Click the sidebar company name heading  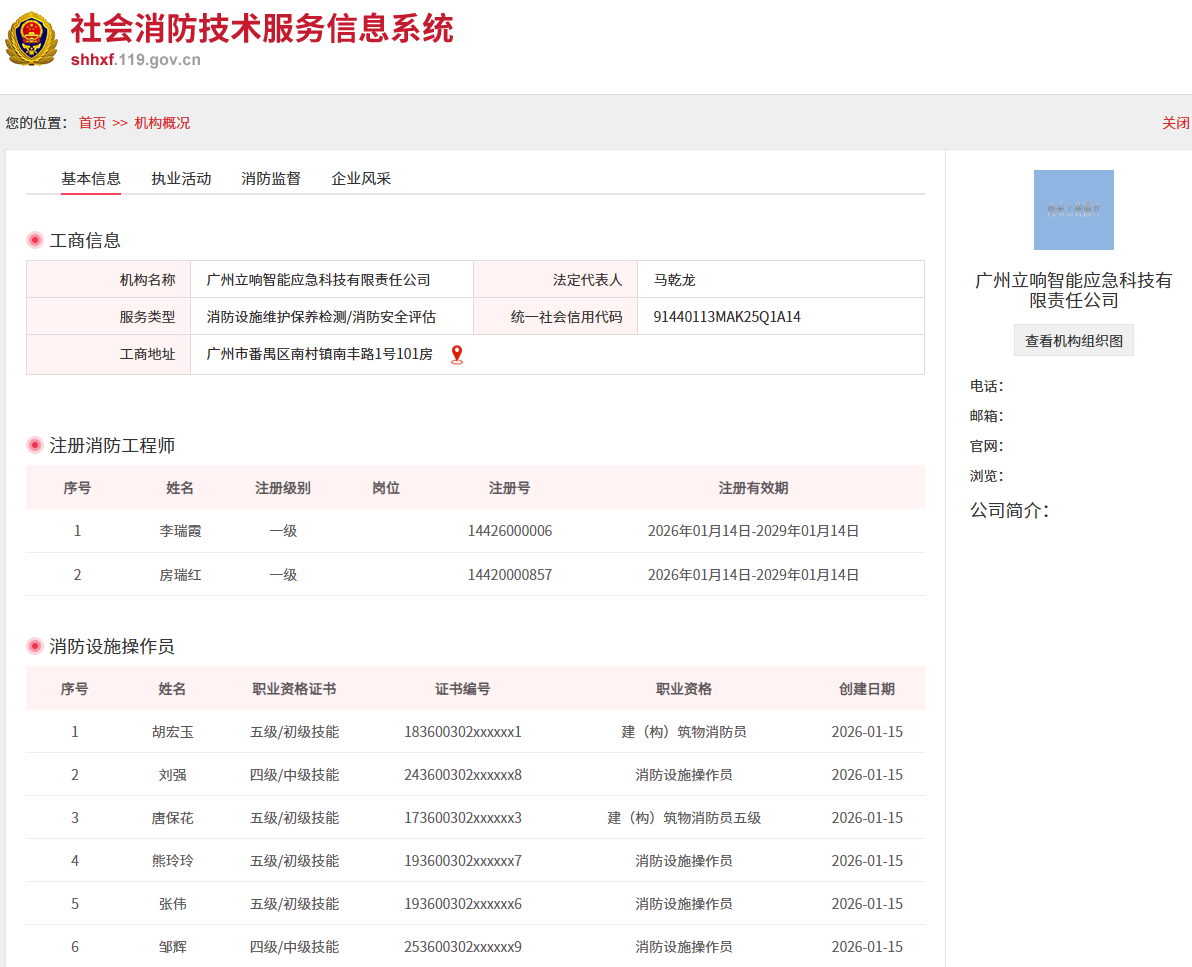click(1073, 290)
